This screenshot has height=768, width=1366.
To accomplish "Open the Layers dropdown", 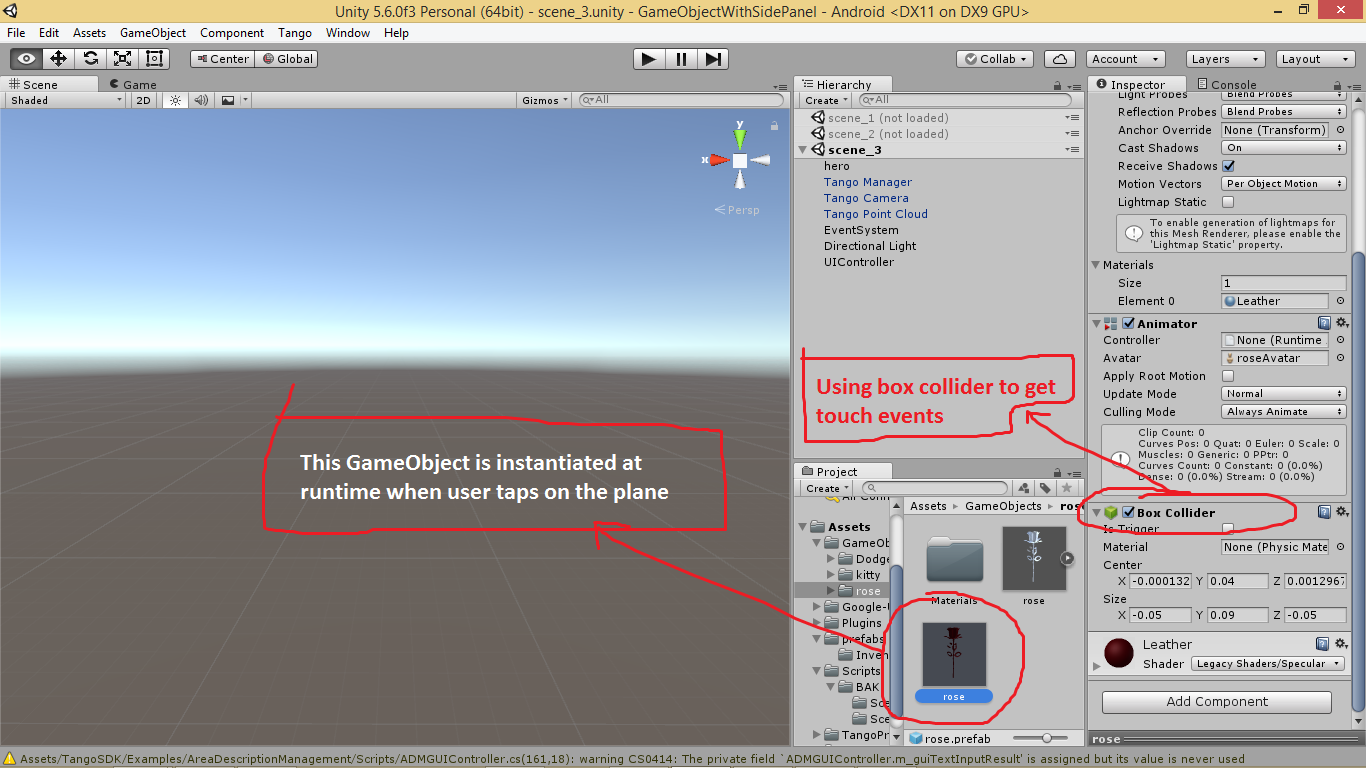I will pyautogui.click(x=1224, y=59).
